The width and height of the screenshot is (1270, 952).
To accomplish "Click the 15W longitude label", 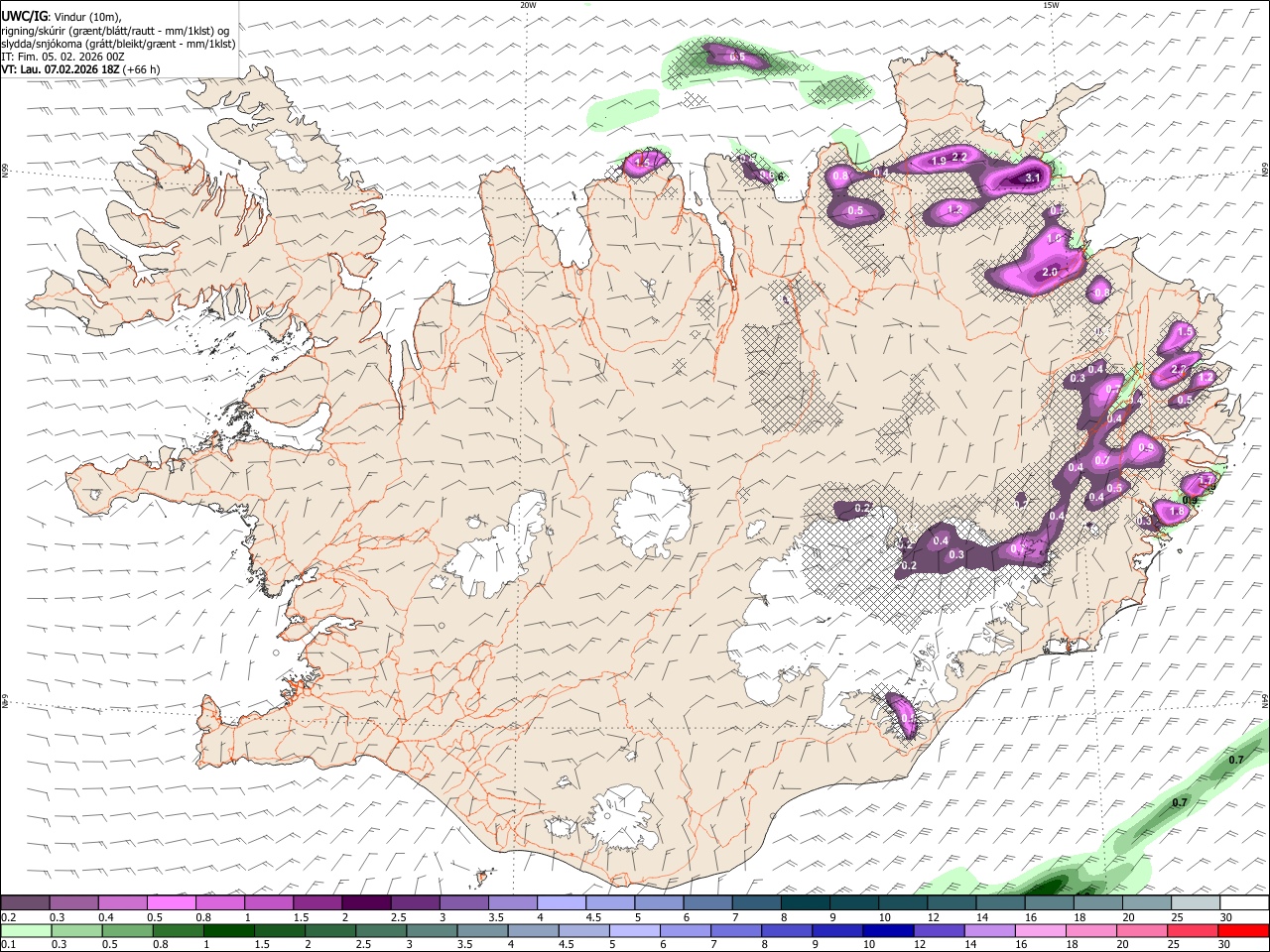I will [x=1051, y=5].
